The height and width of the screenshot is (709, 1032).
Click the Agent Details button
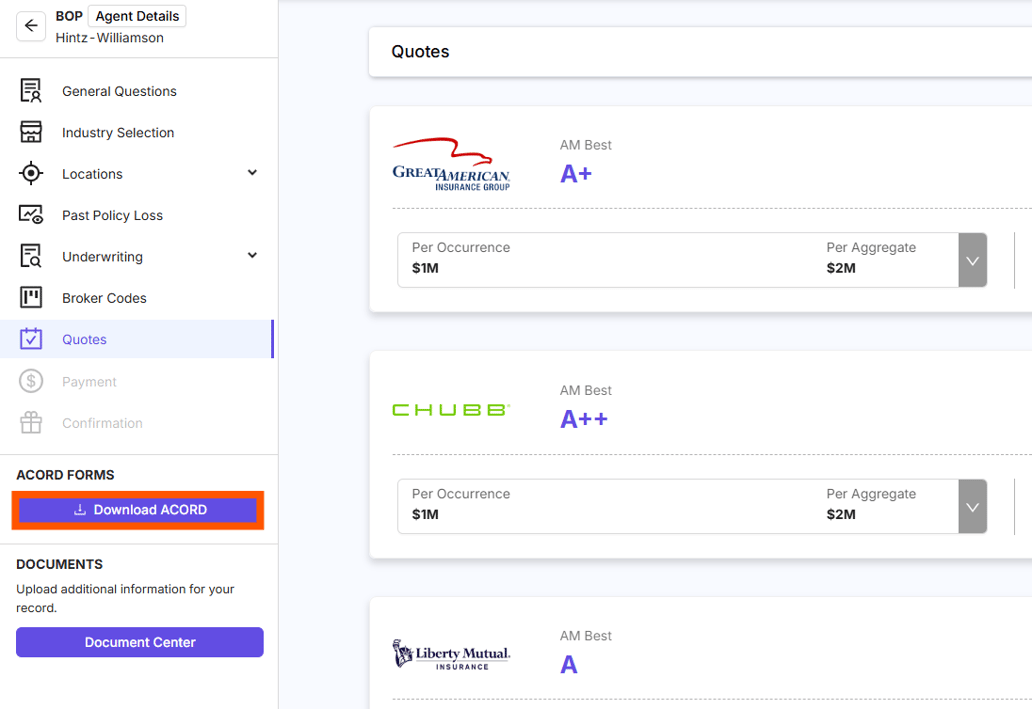(137, 16)
